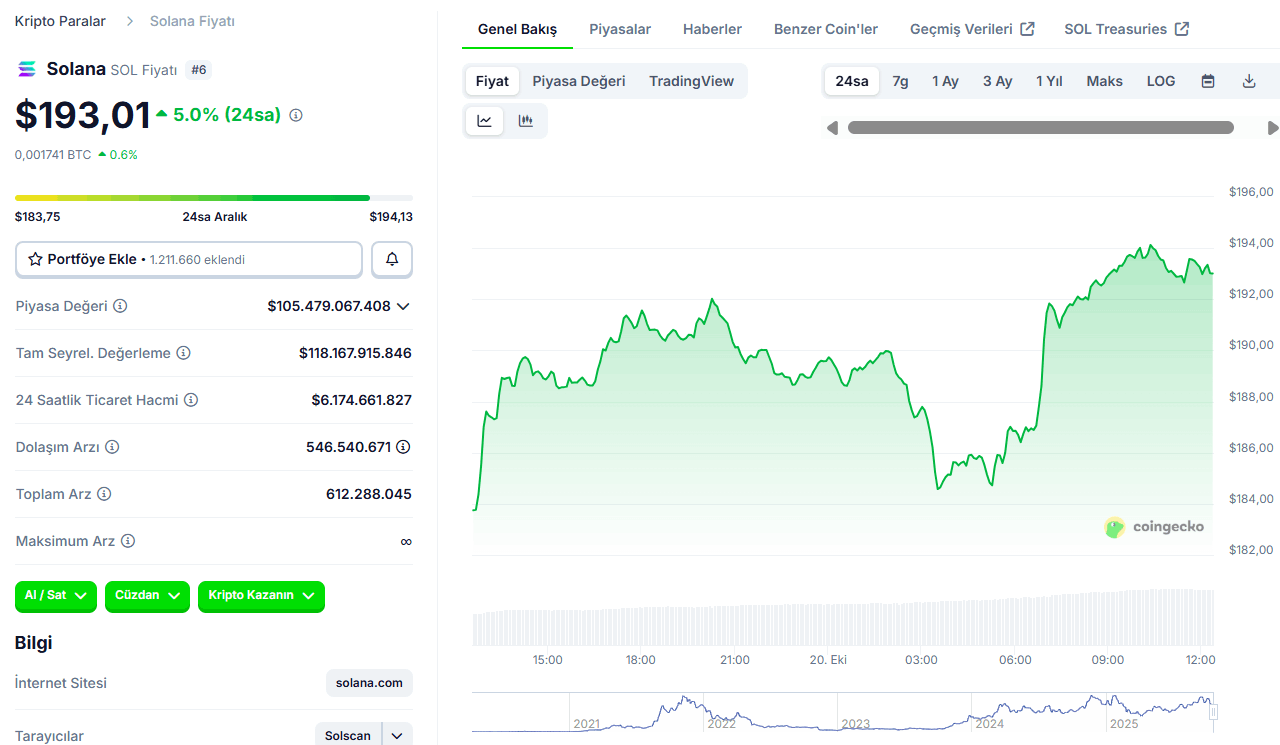1280x745 pixels.
Task: Switch to candlestick chart view
Action: (x=525, y=121)
